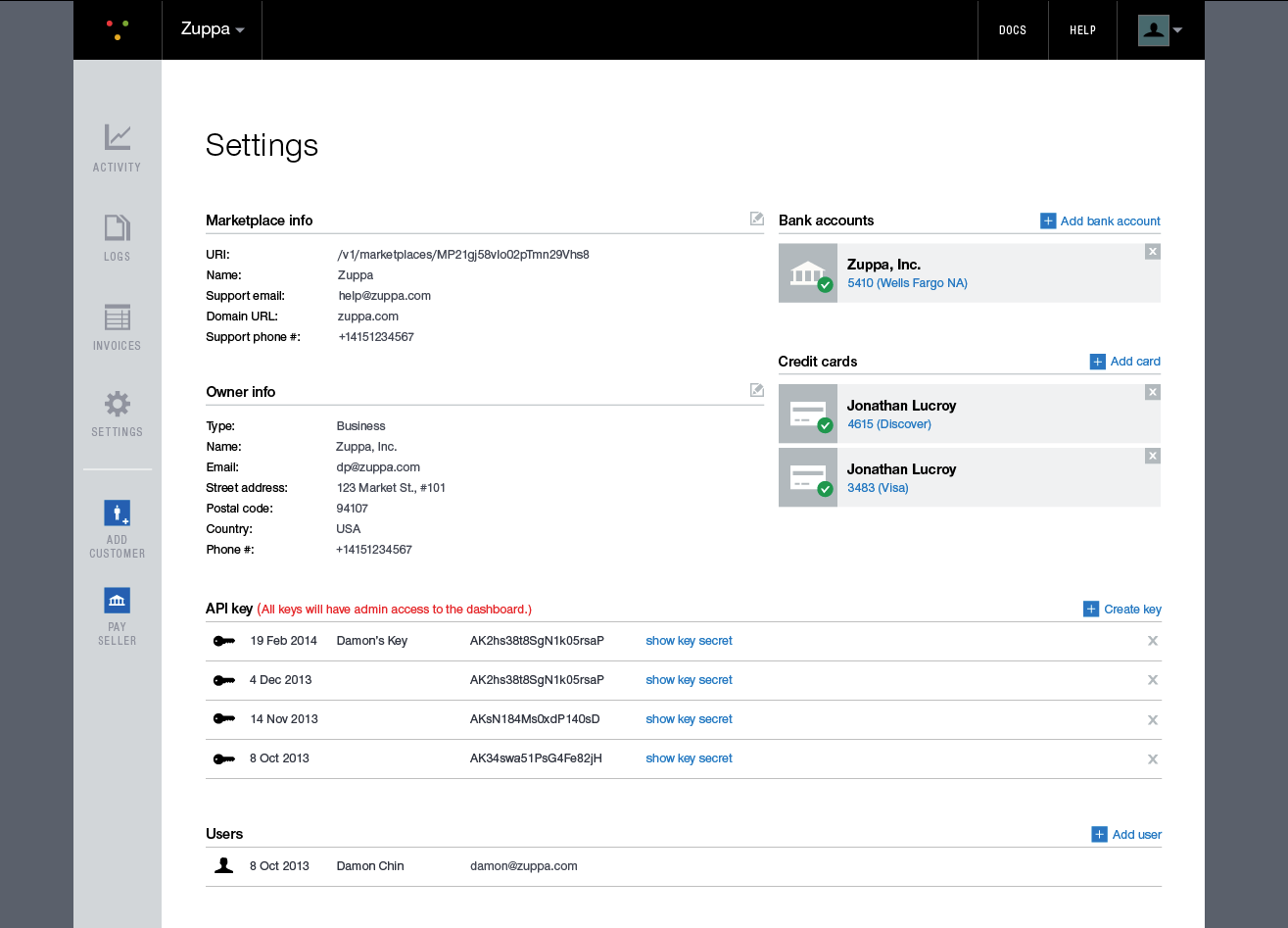Click the Damon's Key name text

[x=372, y=641]
